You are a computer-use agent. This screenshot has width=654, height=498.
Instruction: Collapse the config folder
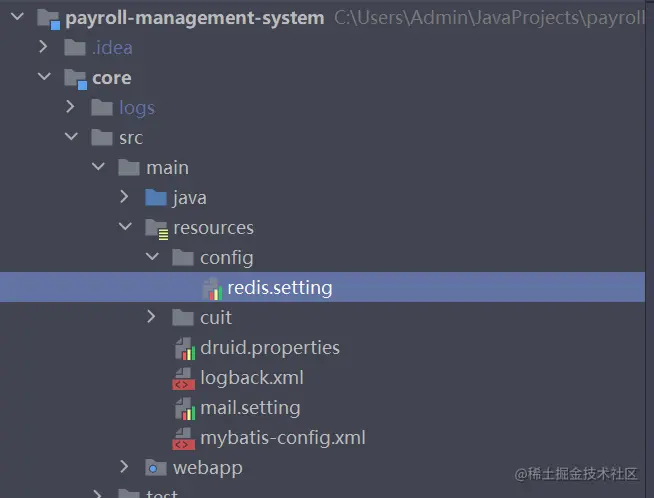tap(152, 257)
